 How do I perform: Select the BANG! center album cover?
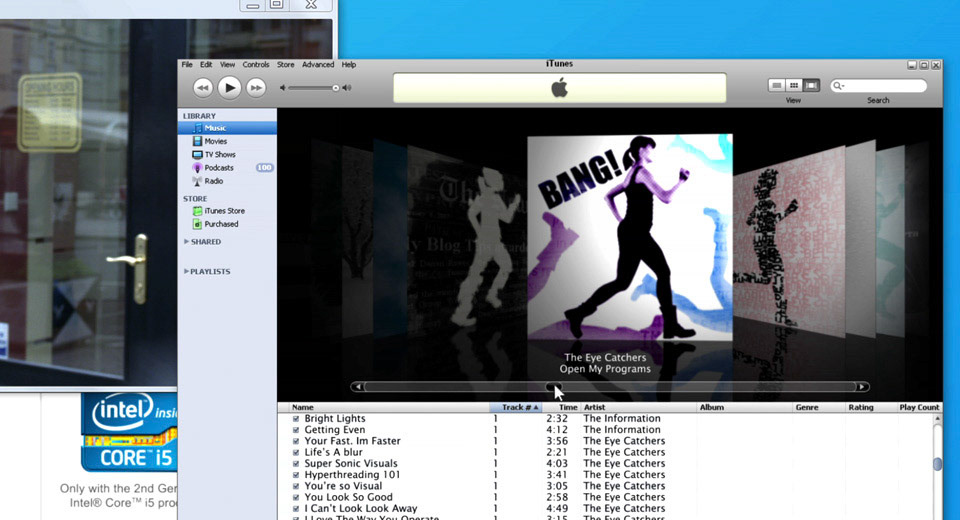(630, 238)
